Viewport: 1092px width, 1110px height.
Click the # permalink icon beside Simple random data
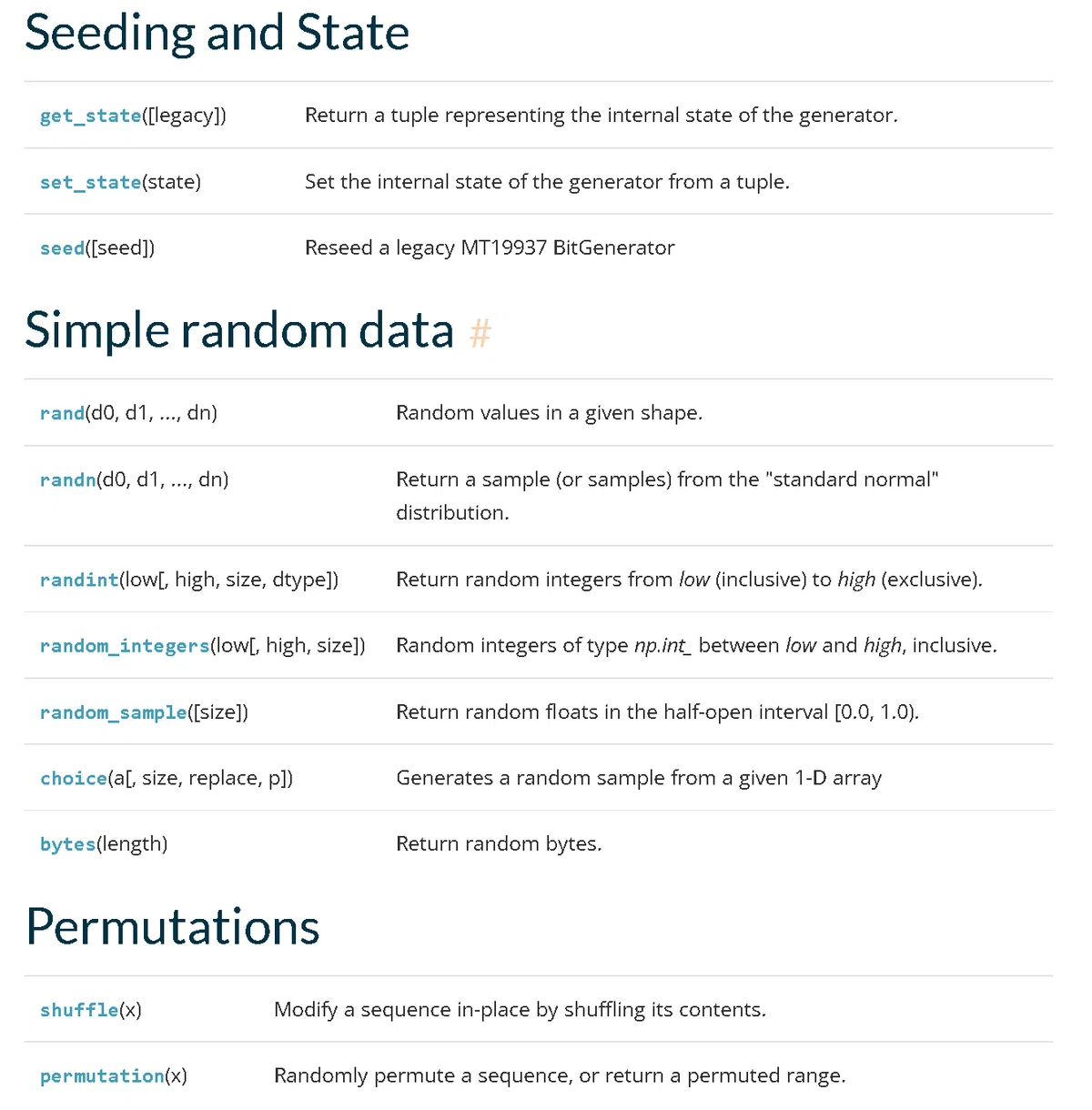[480, 333]
